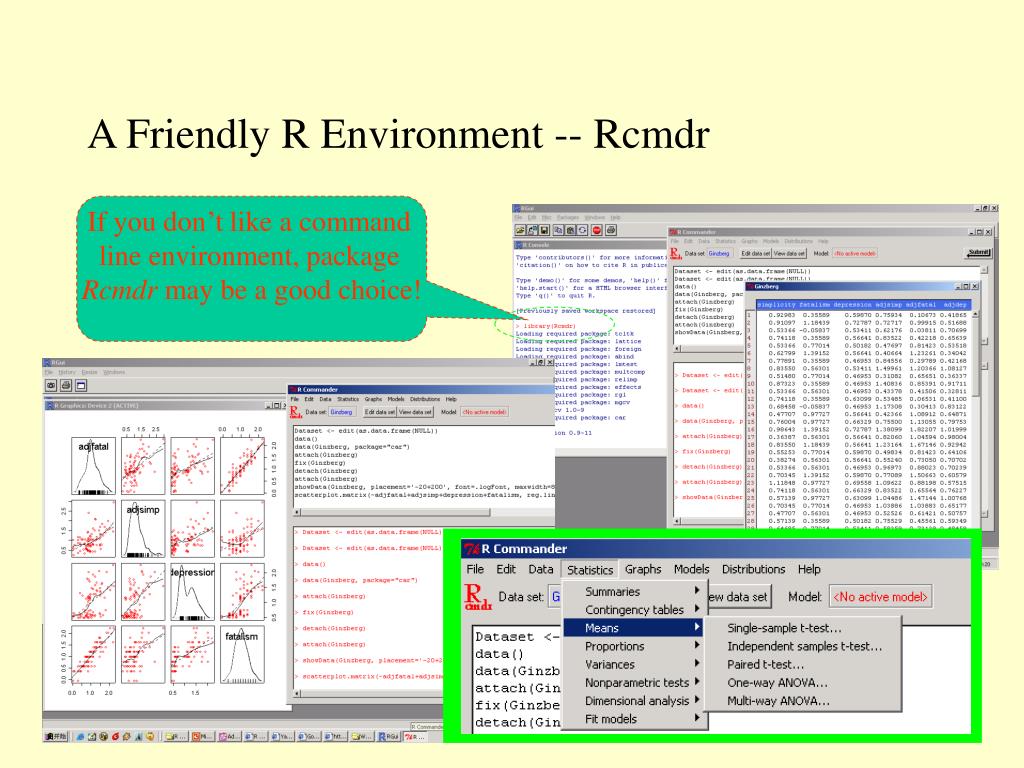Click the R Commander taskbar button

coord(415,737)
